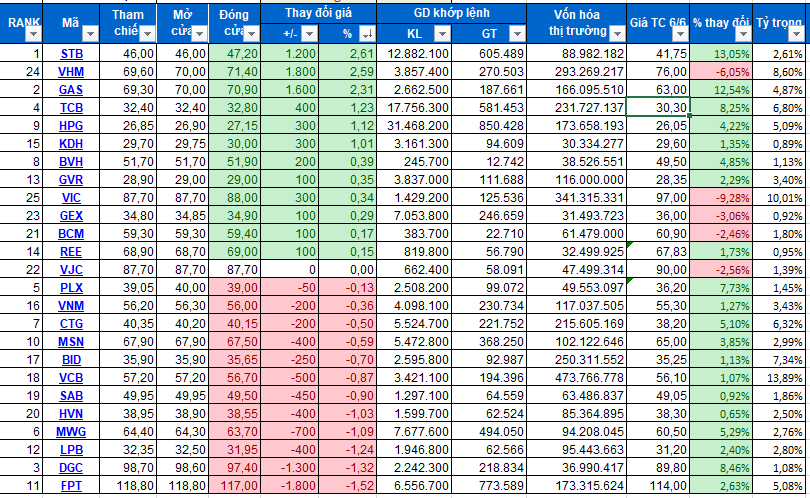Select PLX Giá TC cell 36,20
The height and width of the screenshot is (498, 810).
(x=658, y=288)
